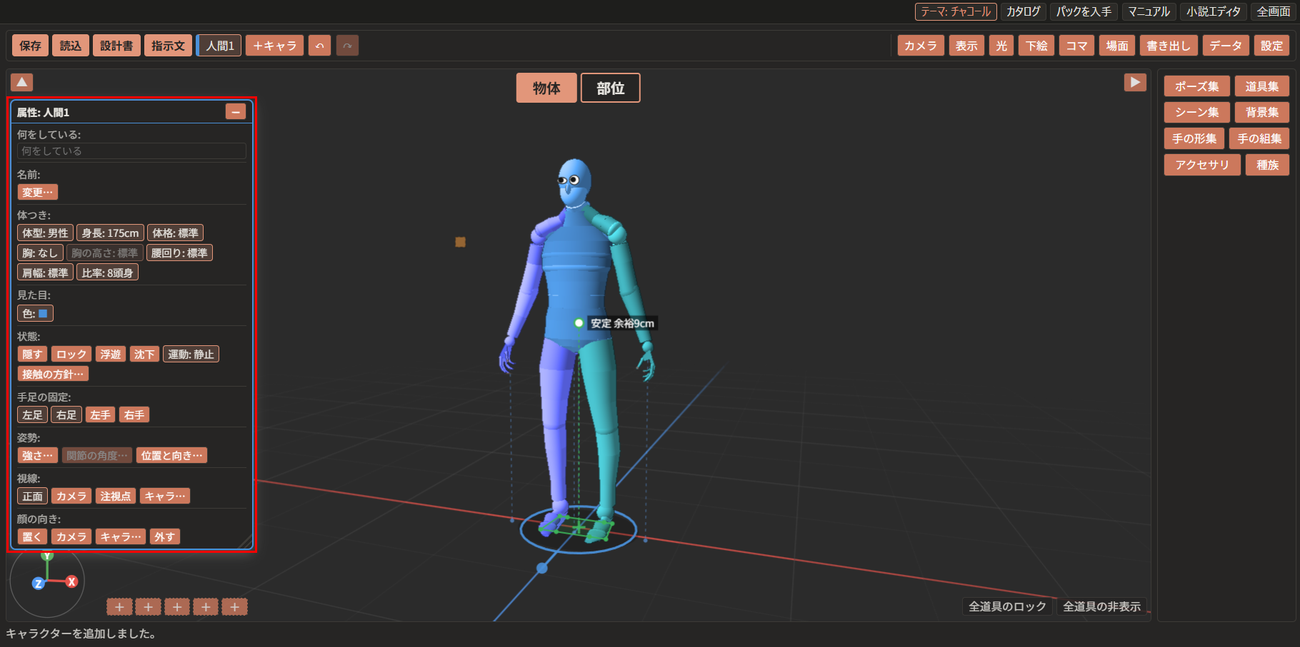Click the brown square handle in the viewport
This screenshot has height=647, width=1300.
(x=460, y=242)
